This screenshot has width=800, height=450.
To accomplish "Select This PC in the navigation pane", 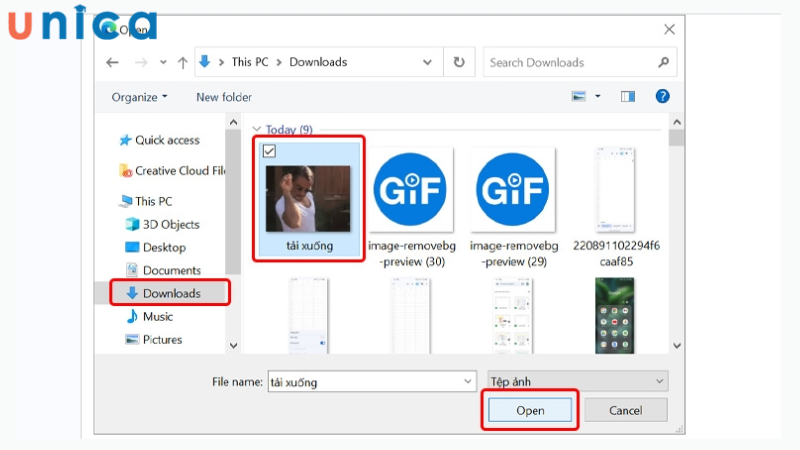I will (x=146, y=201).
